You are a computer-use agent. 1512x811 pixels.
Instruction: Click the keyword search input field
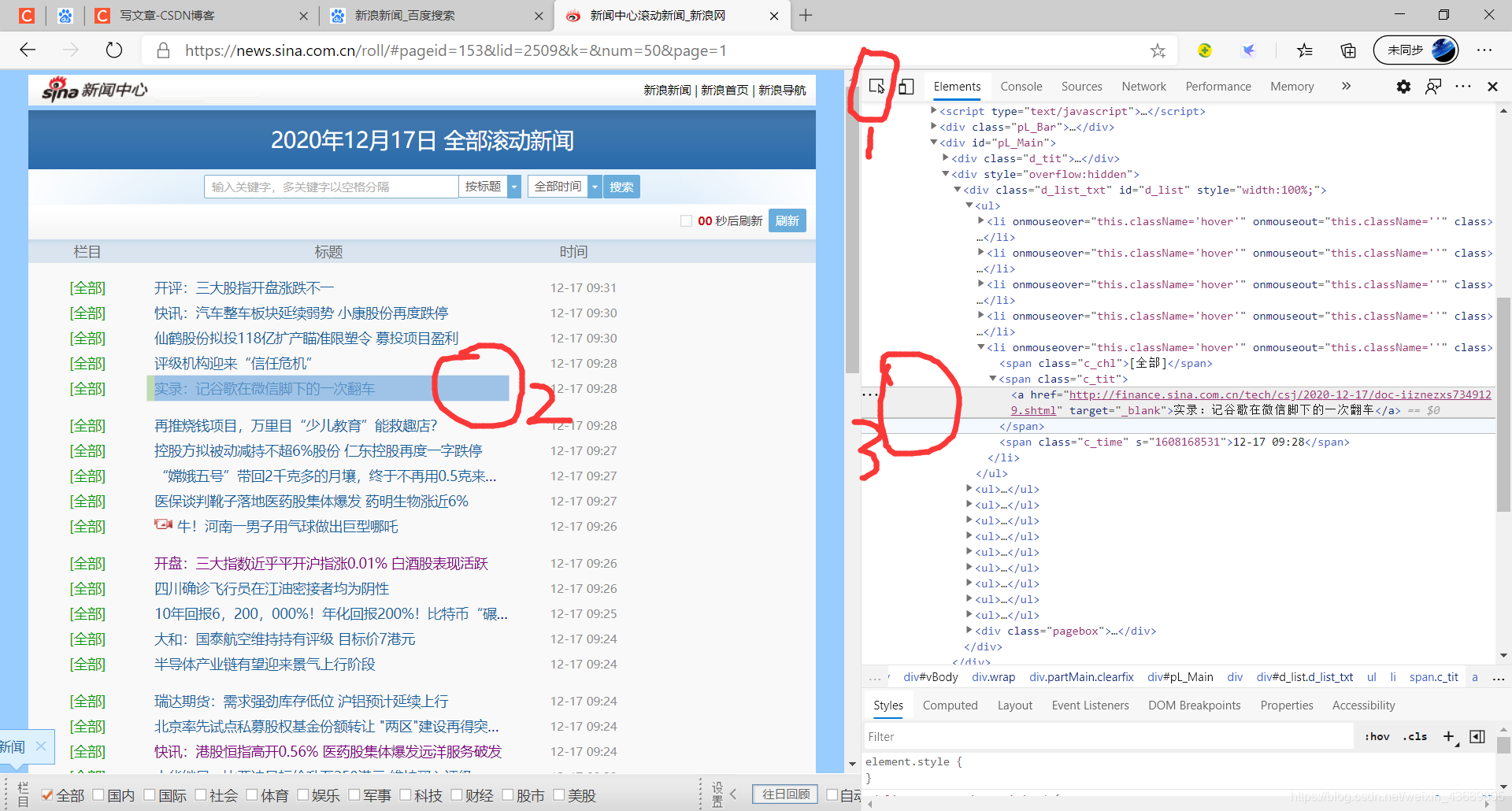coord(331,187)
